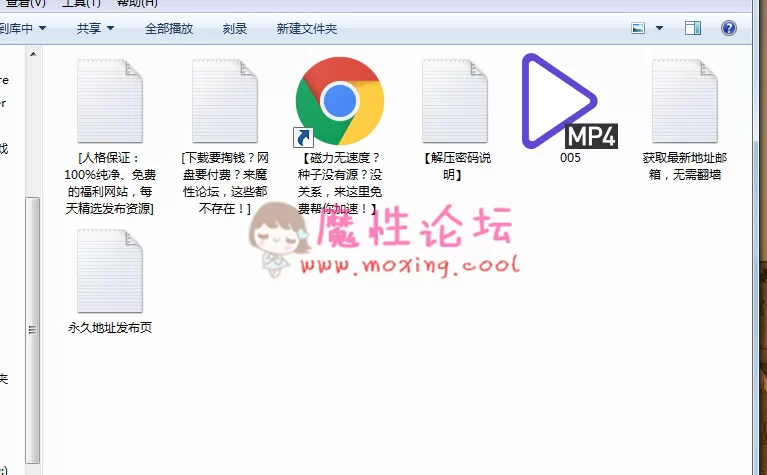Click the label 【解压密码说明】
The width and height of the screenshot is (767, 475).
click(455, 166)
